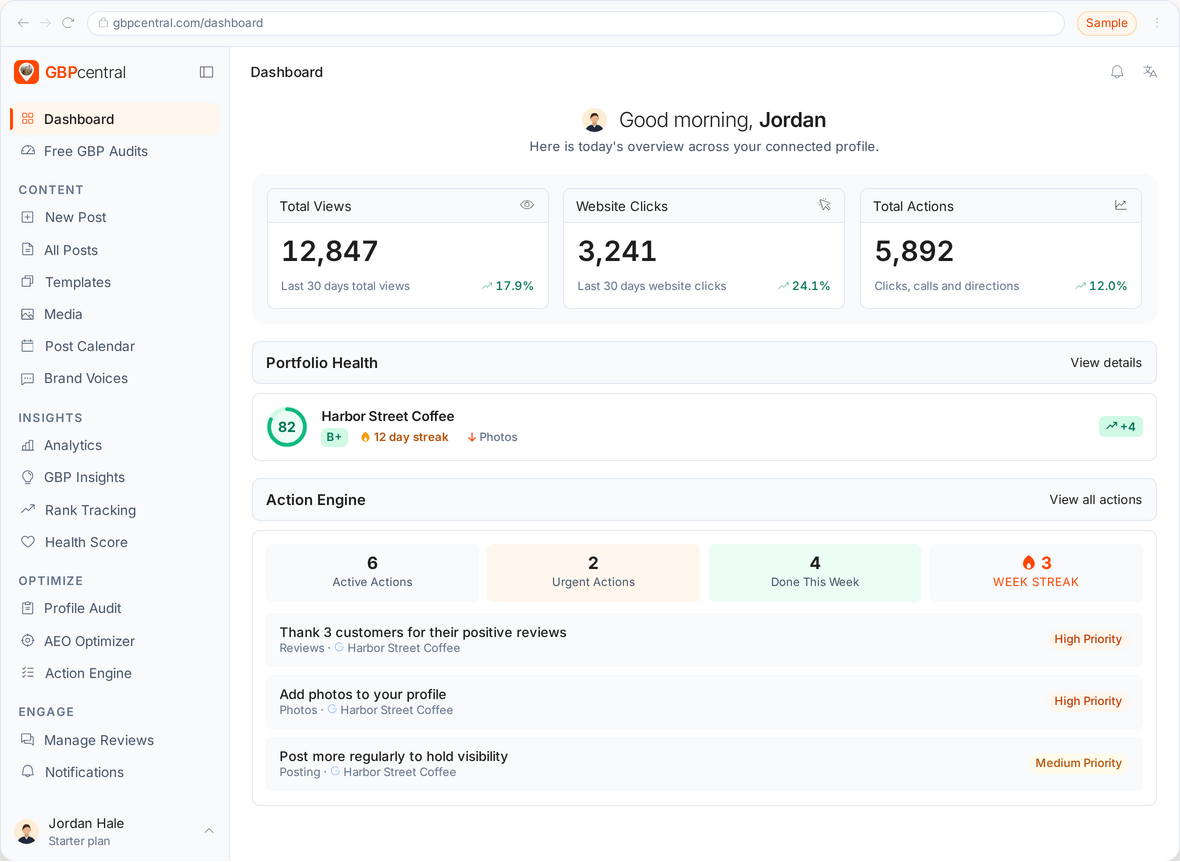Select the 4 Done This Week tile
The height and width of the screenshot is (862, 1180).
click(815, 573)
